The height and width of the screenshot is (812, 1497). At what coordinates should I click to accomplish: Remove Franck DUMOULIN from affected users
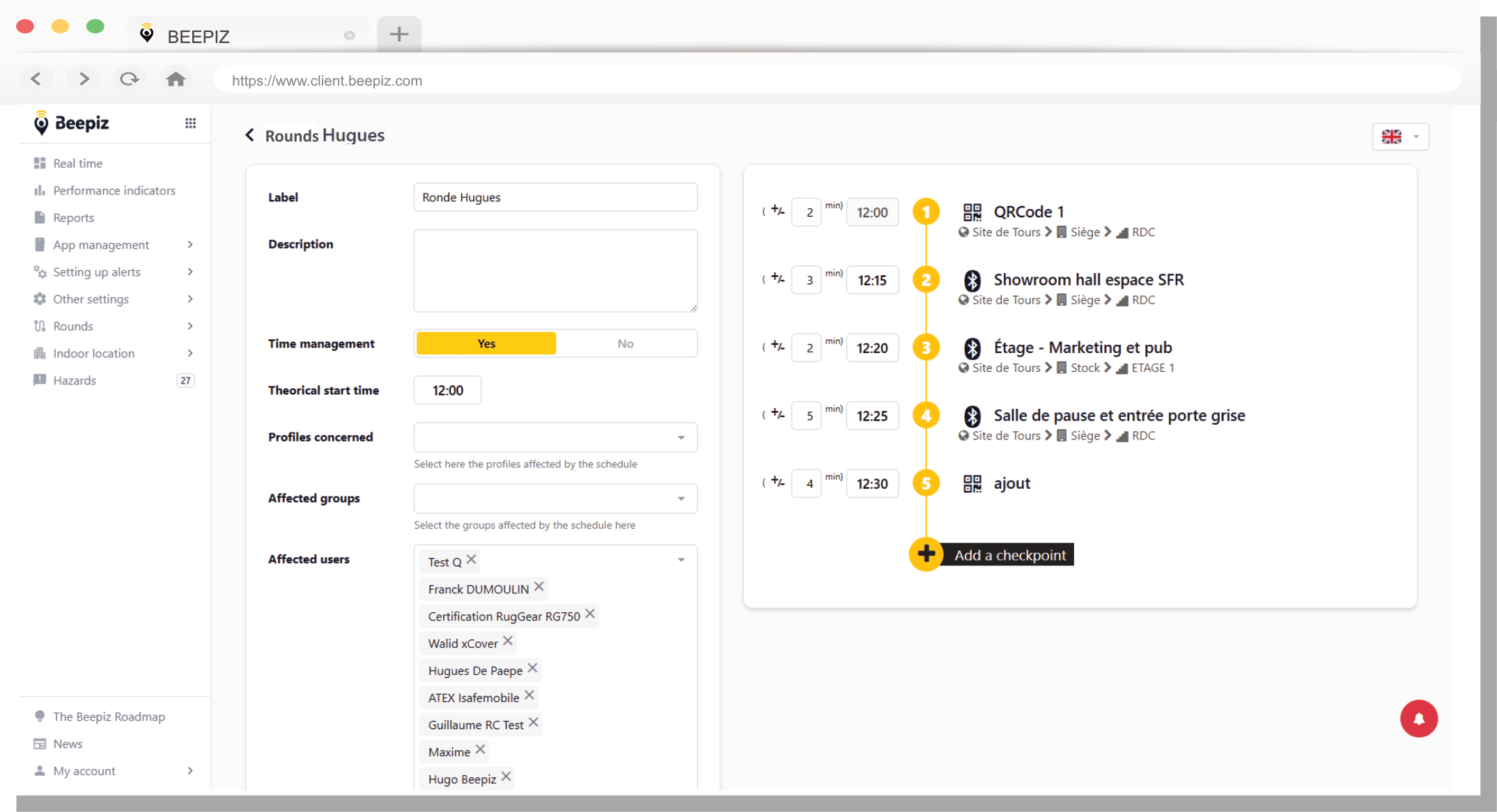[x=538, y=587]
